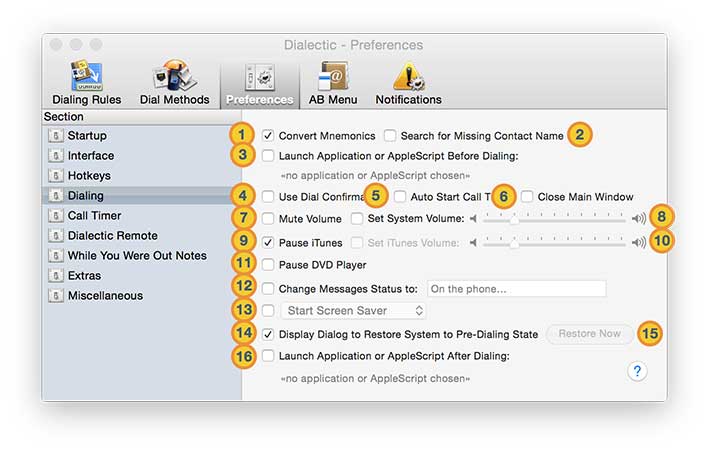Select the Call Timer section label
This screenshot has height=452, width=709.
[x=95, y=216]
